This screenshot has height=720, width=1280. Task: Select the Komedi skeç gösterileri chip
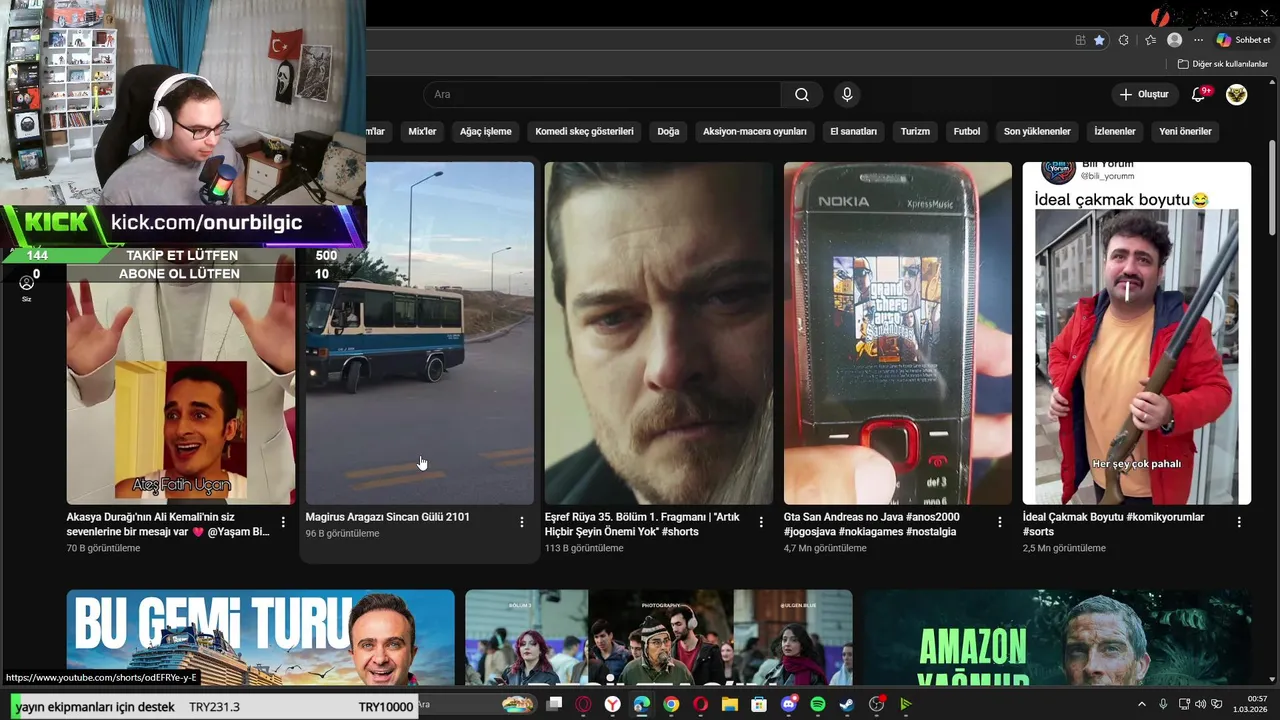584,131
